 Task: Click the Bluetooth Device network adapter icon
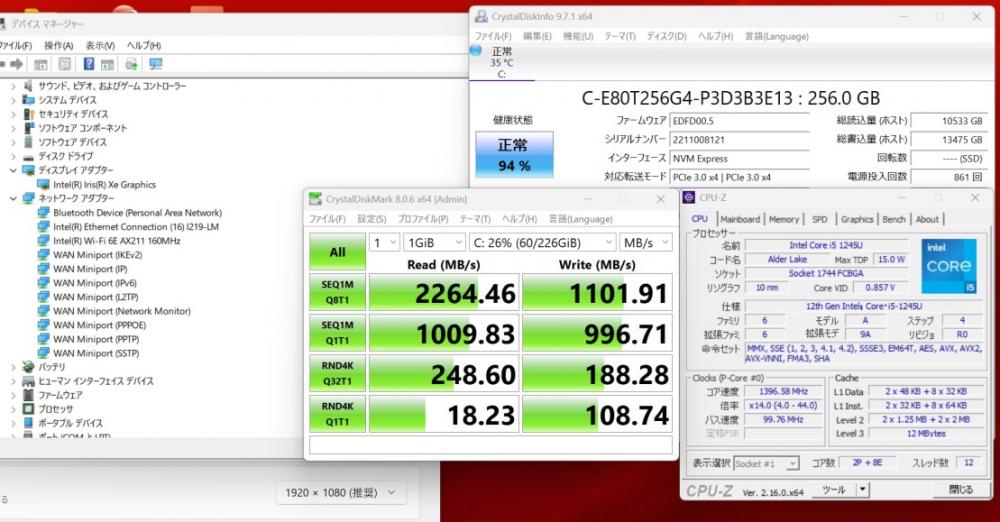click(x=43, y=213)
